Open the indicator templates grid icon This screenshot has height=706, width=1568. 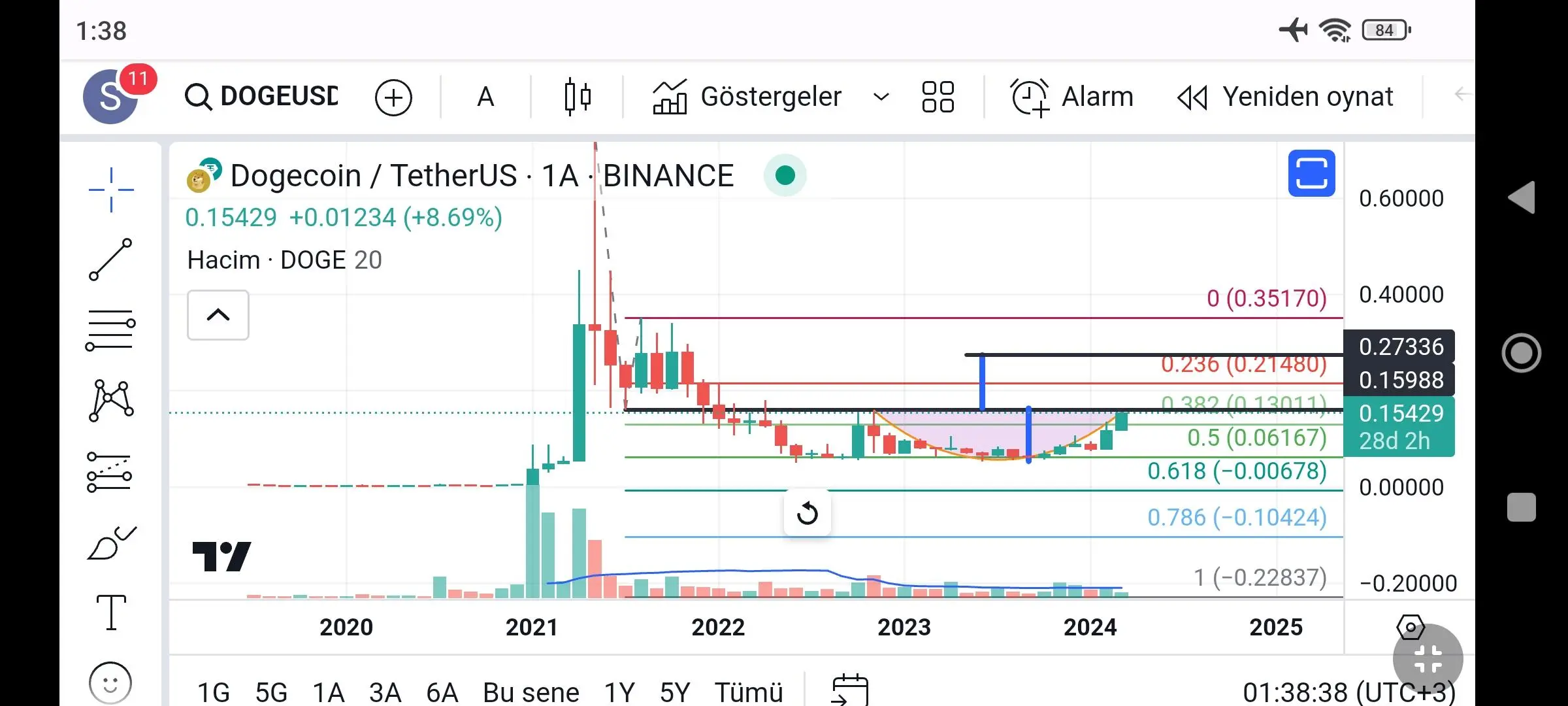pos(938,97)
